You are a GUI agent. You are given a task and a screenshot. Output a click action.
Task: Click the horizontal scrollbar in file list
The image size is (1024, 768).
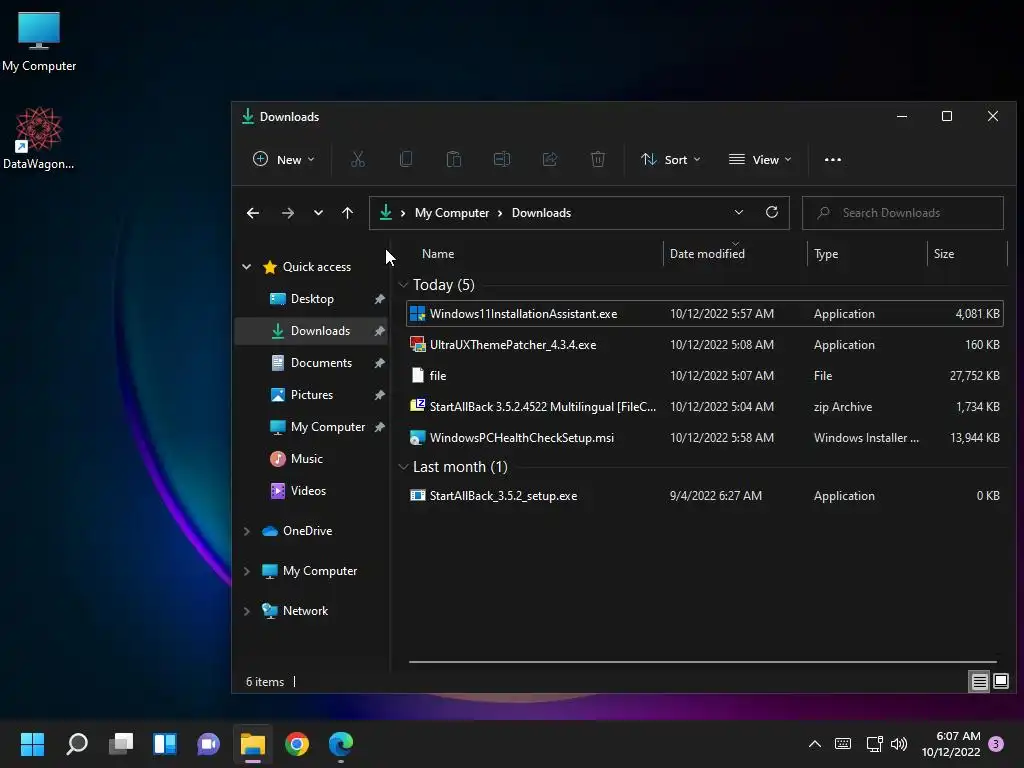(703, 662)
